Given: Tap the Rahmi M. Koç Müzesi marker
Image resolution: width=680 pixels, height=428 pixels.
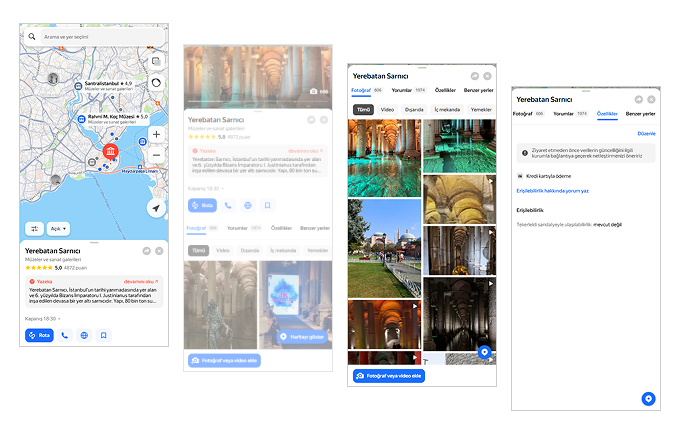Looking at the screenshot, I should (x=81, y=119).
